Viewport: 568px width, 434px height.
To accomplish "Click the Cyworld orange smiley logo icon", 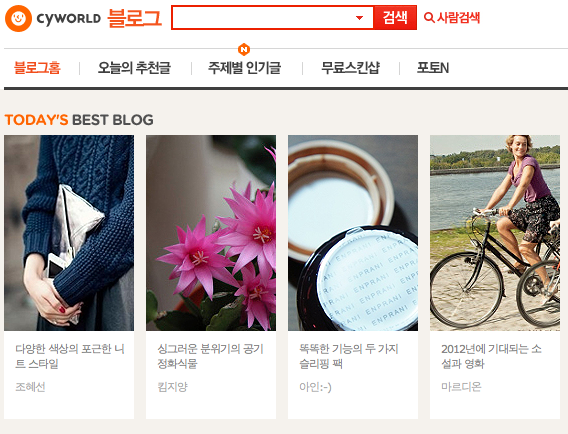I will (18, 18).
